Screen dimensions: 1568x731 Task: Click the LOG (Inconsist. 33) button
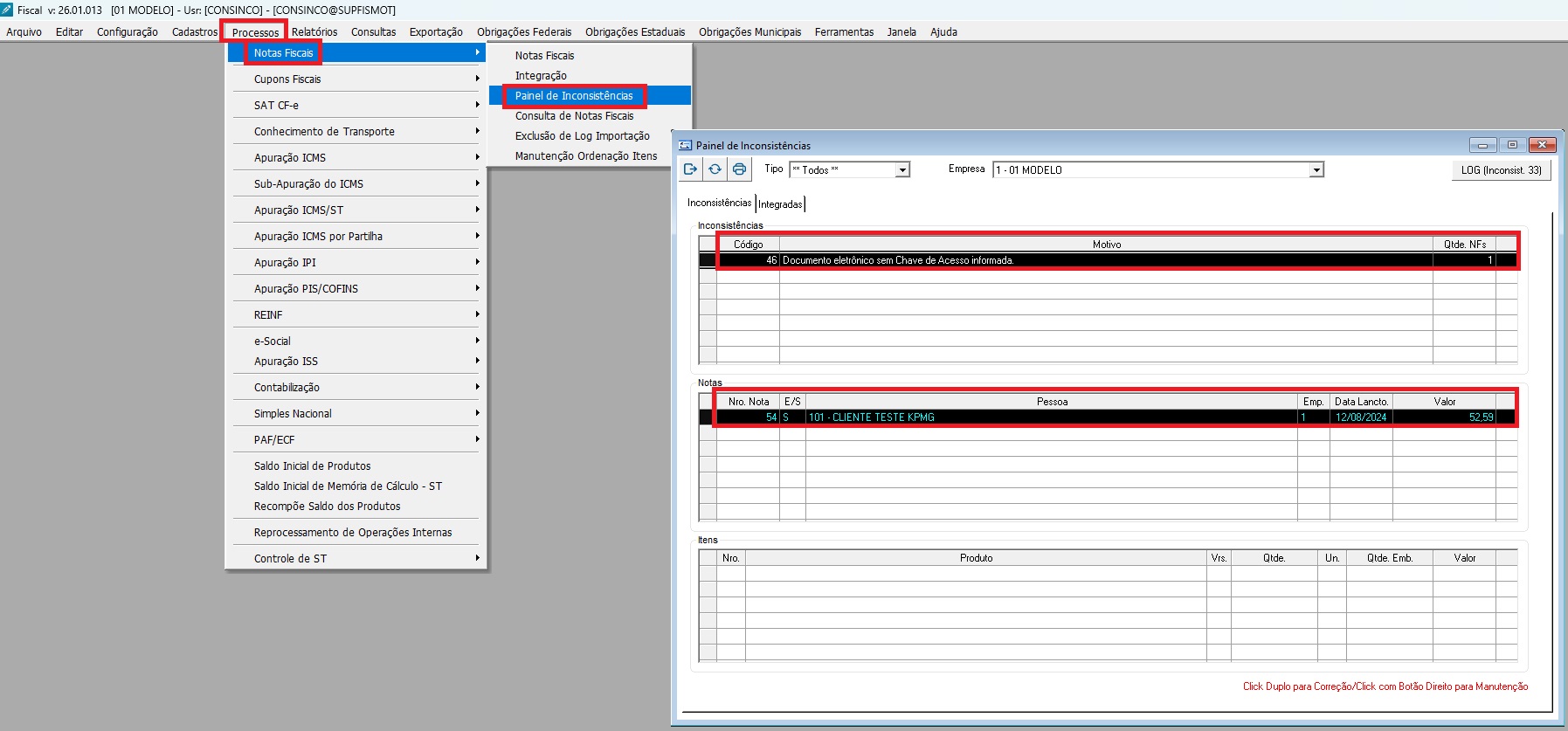(x=1501, y=170)
